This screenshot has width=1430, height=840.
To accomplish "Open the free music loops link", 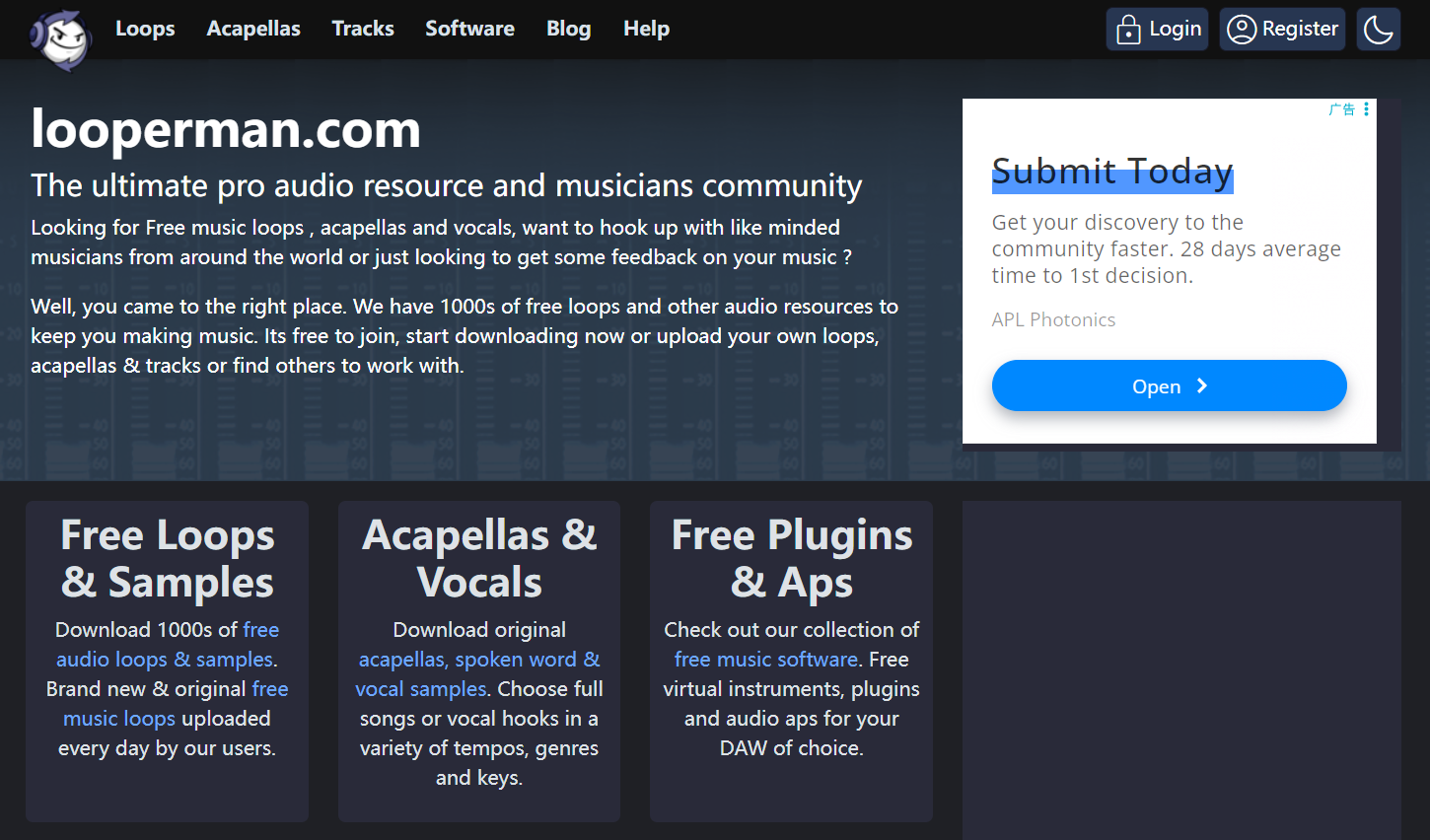I will click(119, 718).
